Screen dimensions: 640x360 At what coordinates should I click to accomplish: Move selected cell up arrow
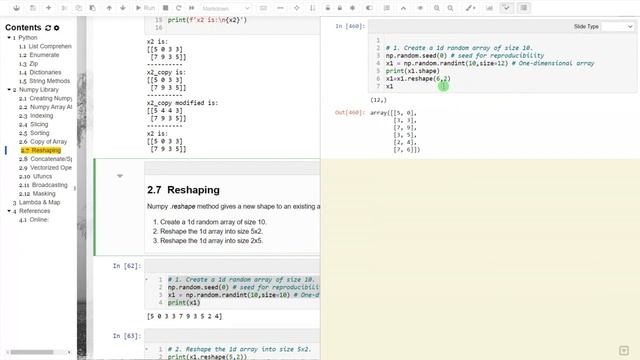pyautogui.click(x=109, y=8)
